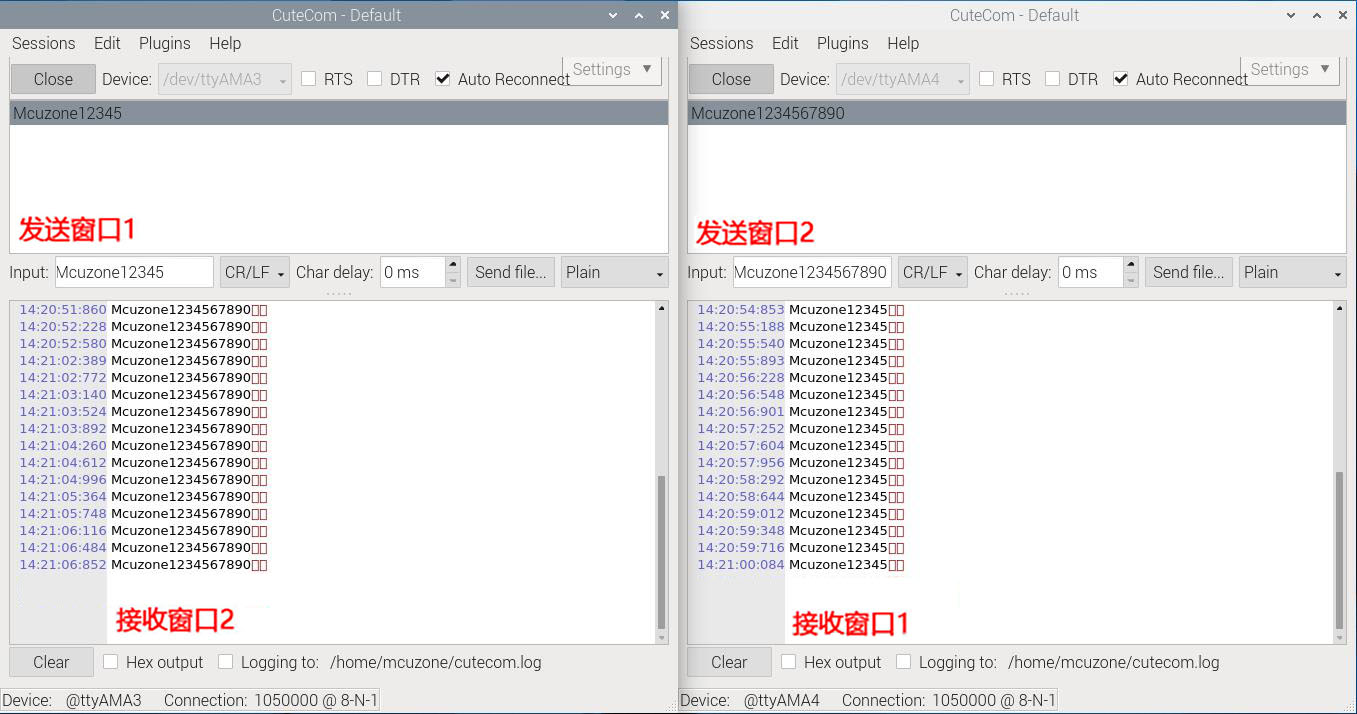This screenshot has width=1357, height=714.
Task: Click scroll-down arrow of left output pane
Action: coord(661,637)
